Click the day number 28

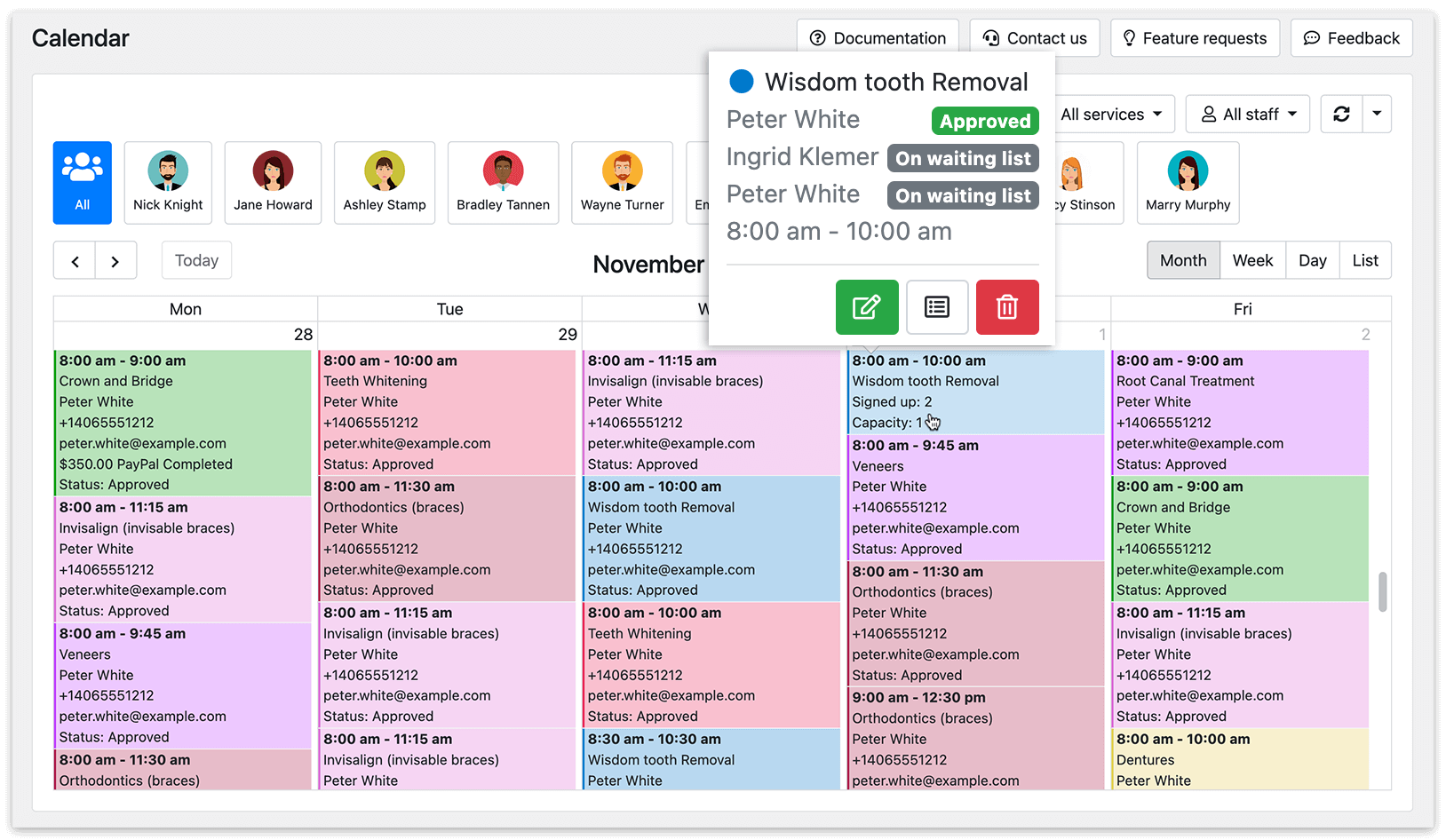pyautogui.click(x=303, y=335)
